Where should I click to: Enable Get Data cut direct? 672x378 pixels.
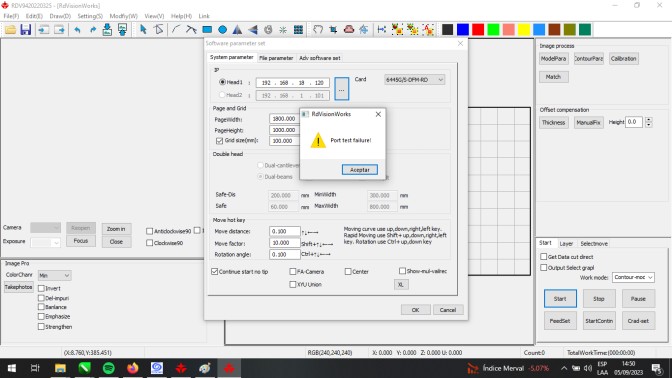(x=543, y=257)
